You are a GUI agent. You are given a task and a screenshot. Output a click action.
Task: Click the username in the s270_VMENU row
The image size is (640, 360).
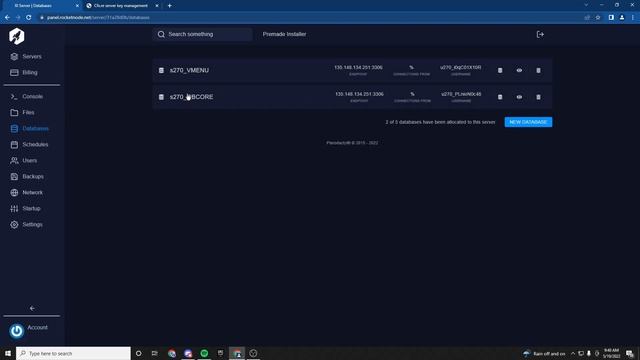(x=461, y=67)
